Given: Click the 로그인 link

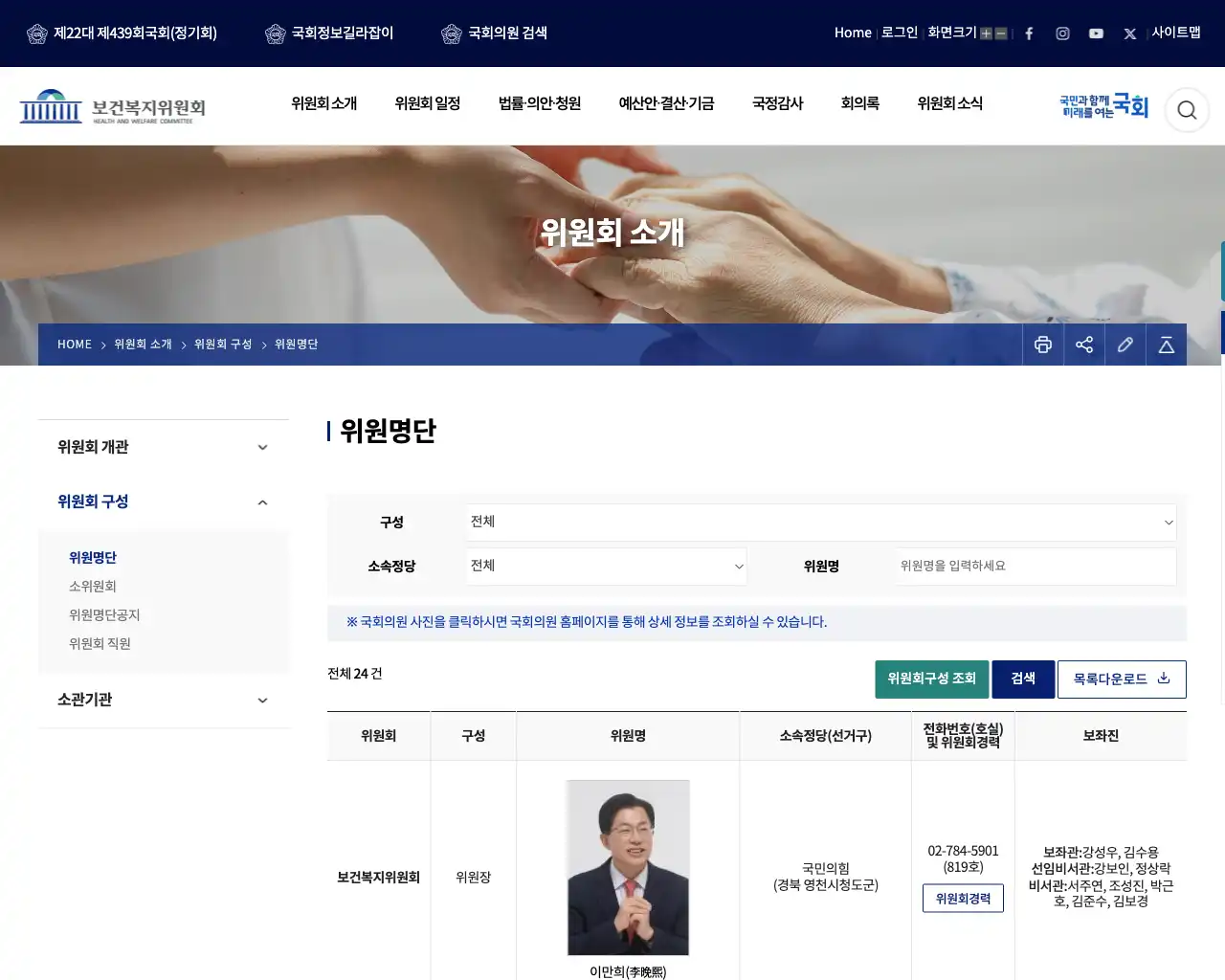Looking at the screenshot, I should [900, 33].
